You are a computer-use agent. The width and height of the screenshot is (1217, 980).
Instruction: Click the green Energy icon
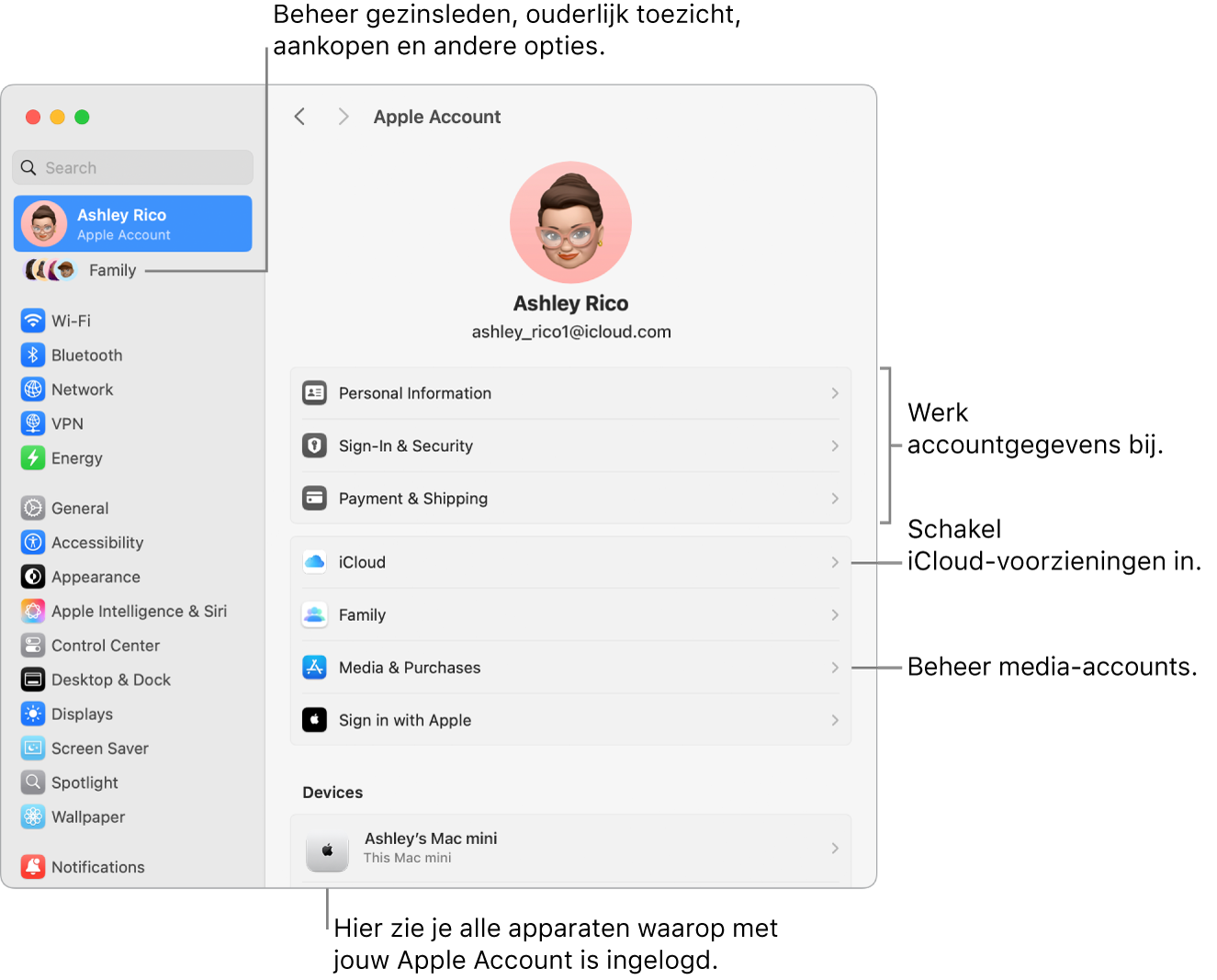pos(33,457)
